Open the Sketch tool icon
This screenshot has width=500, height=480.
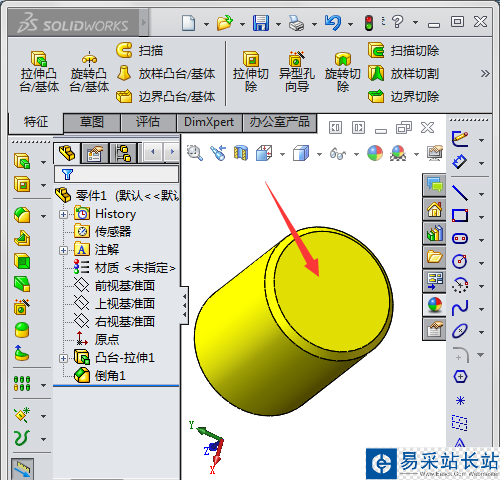pos(460,139)
